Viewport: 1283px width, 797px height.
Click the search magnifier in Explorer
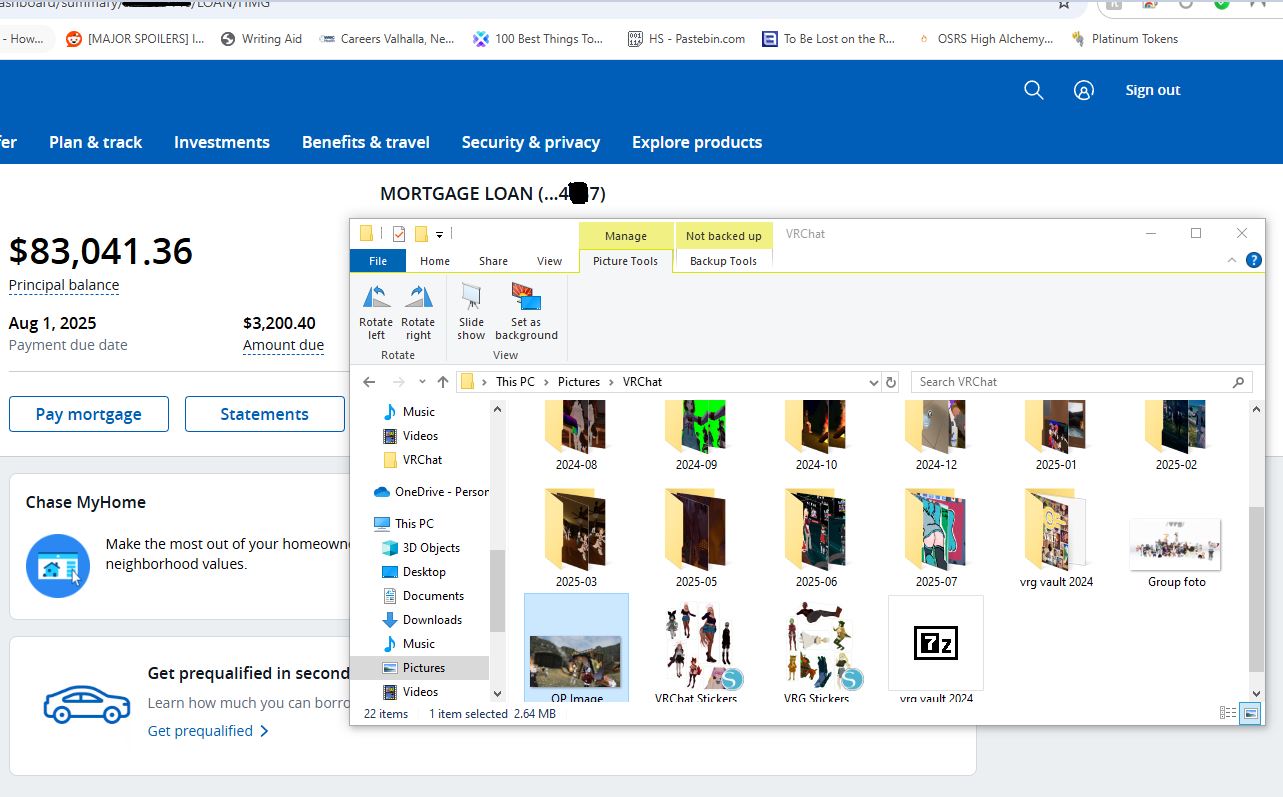point(1238,382)
